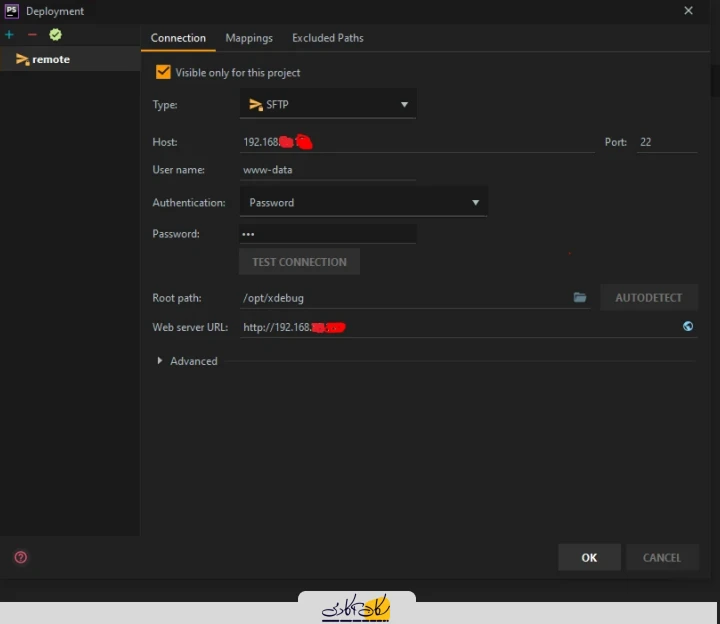This screenshot has width=720, height=624.
Task: Toggle Visible only for this project checkbox
Action: point(163,72)
